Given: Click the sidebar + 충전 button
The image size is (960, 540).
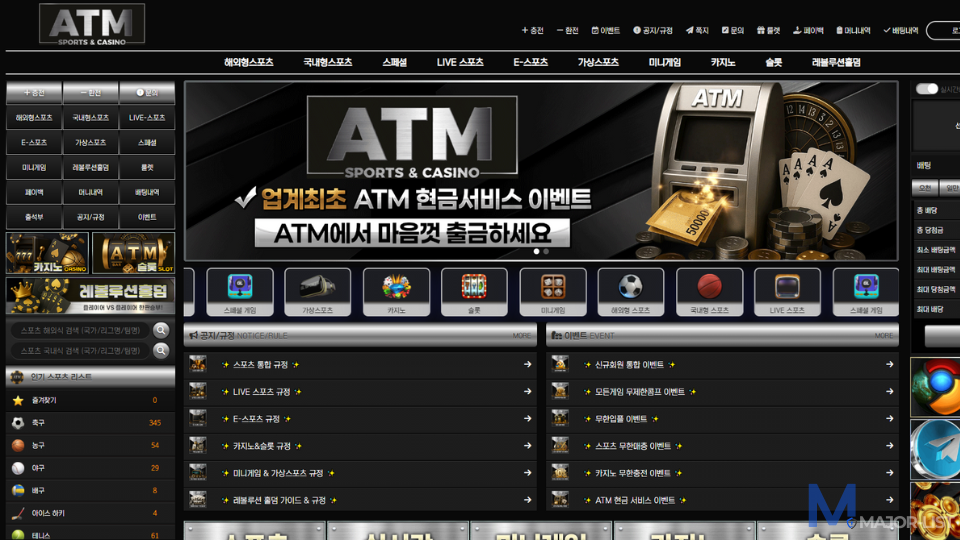Looking at the screenshot, I should (x=34, y=92).
